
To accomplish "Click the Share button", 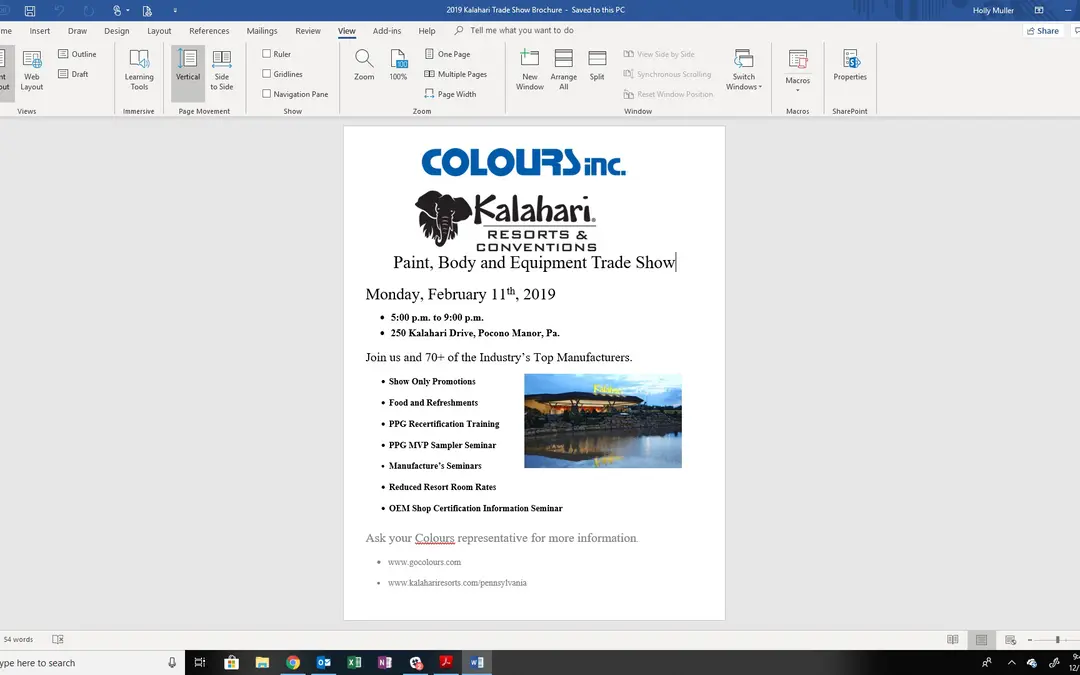I will pos(1043,31).
